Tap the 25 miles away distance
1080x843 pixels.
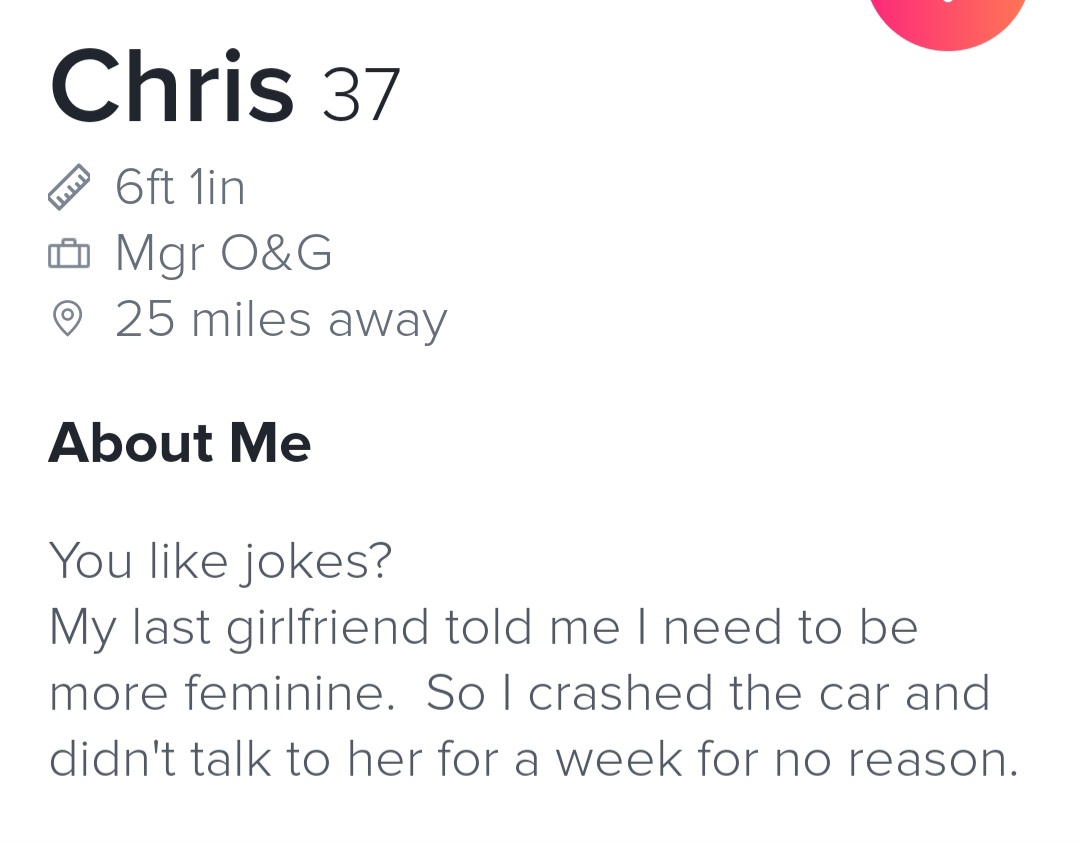coord(281,320)
